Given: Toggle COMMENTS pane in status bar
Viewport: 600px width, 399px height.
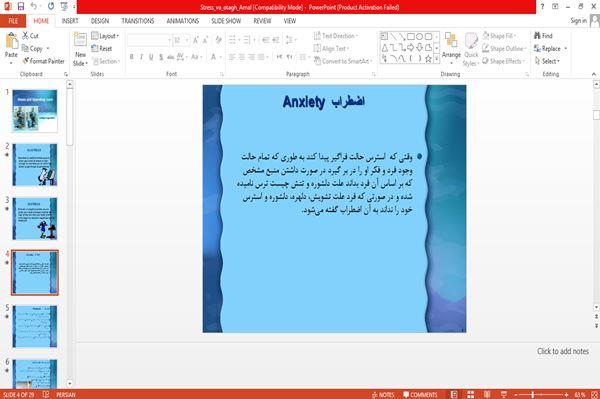Looking at the screenshot, I should tap(420, 394).
